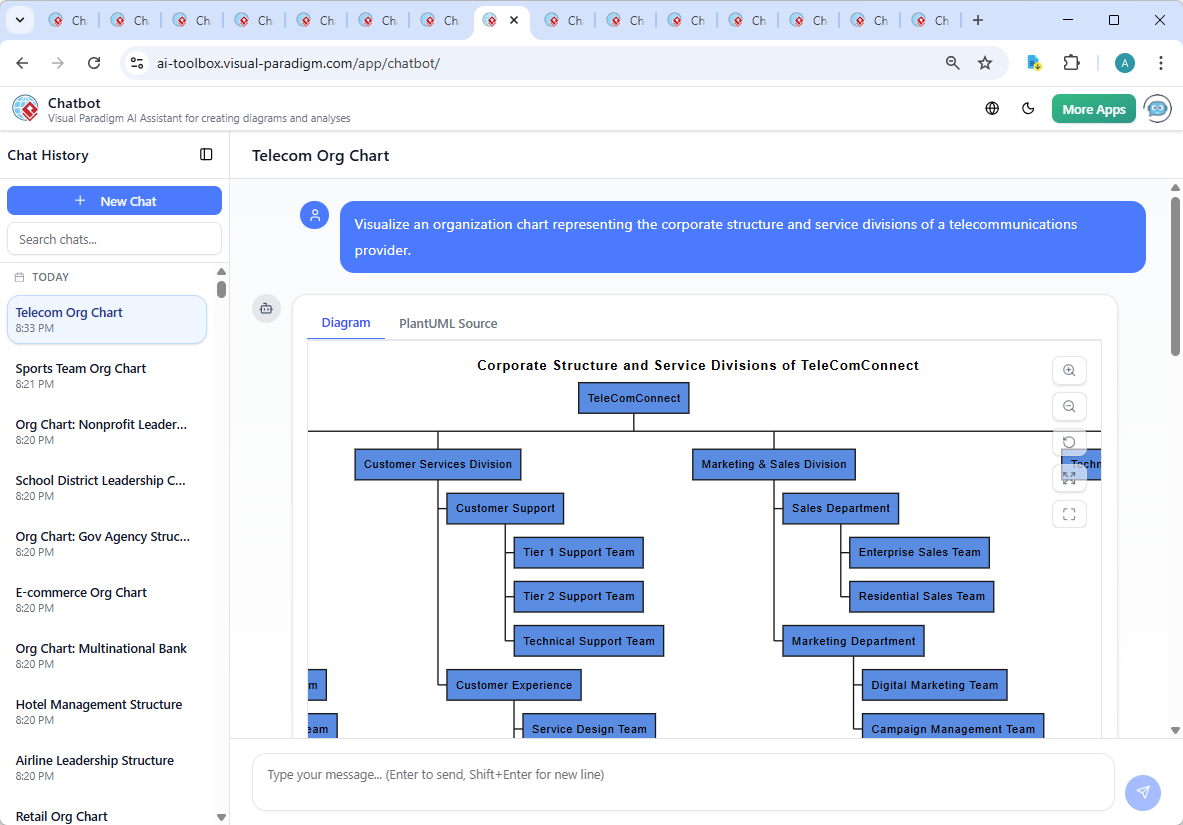Collapse the Chat History sidebar
Image resolution: width=1183 pixels, height=825 pixels.
tap(206, 155)
